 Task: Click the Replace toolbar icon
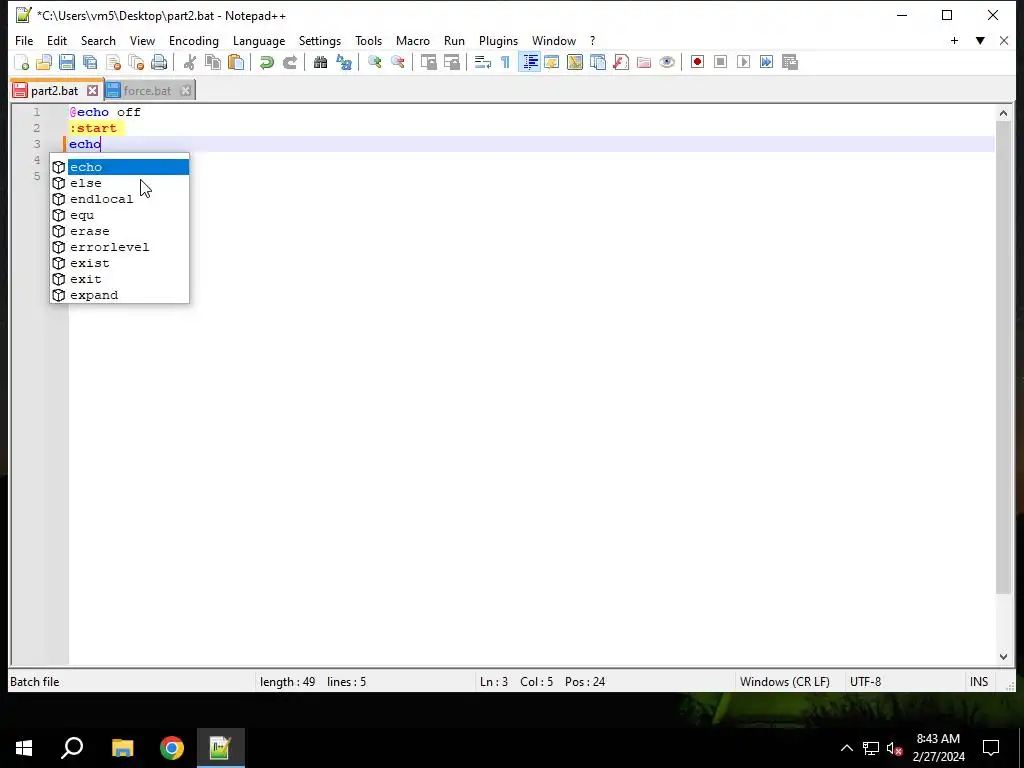click(344, 62)
